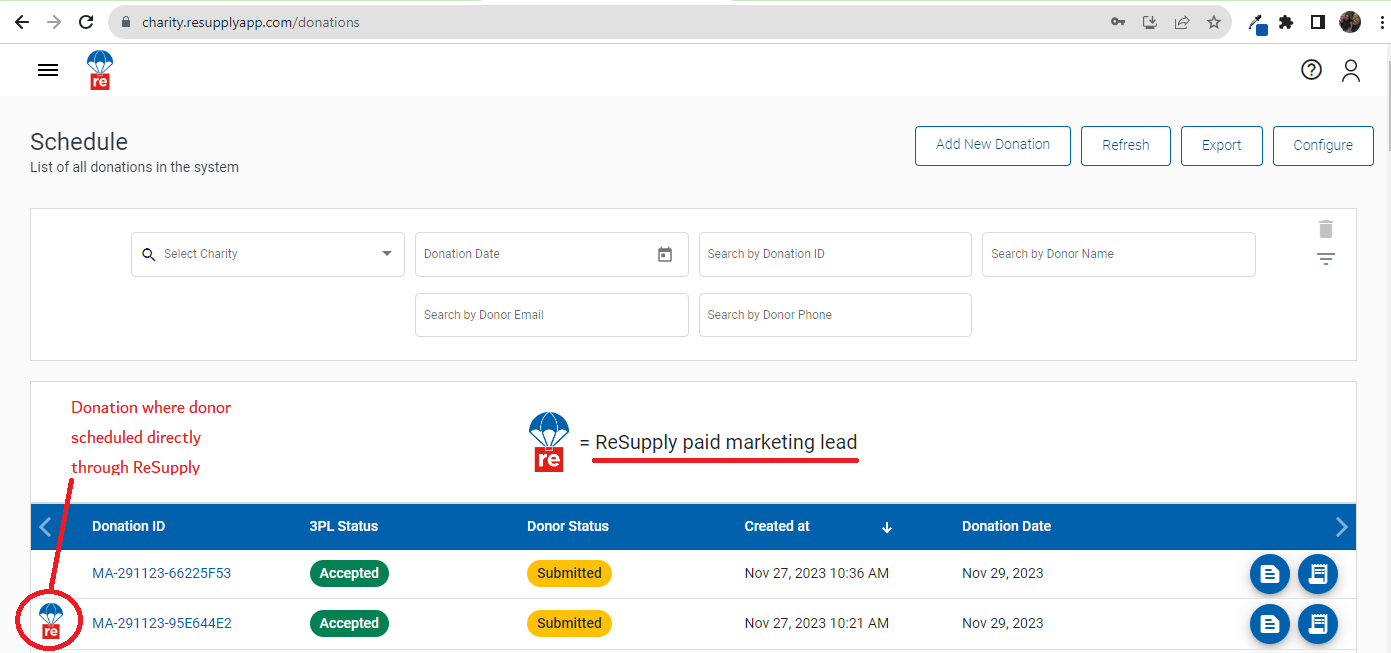
Task: Toggle the browser side panel
Action: (x=1318, y=22)
